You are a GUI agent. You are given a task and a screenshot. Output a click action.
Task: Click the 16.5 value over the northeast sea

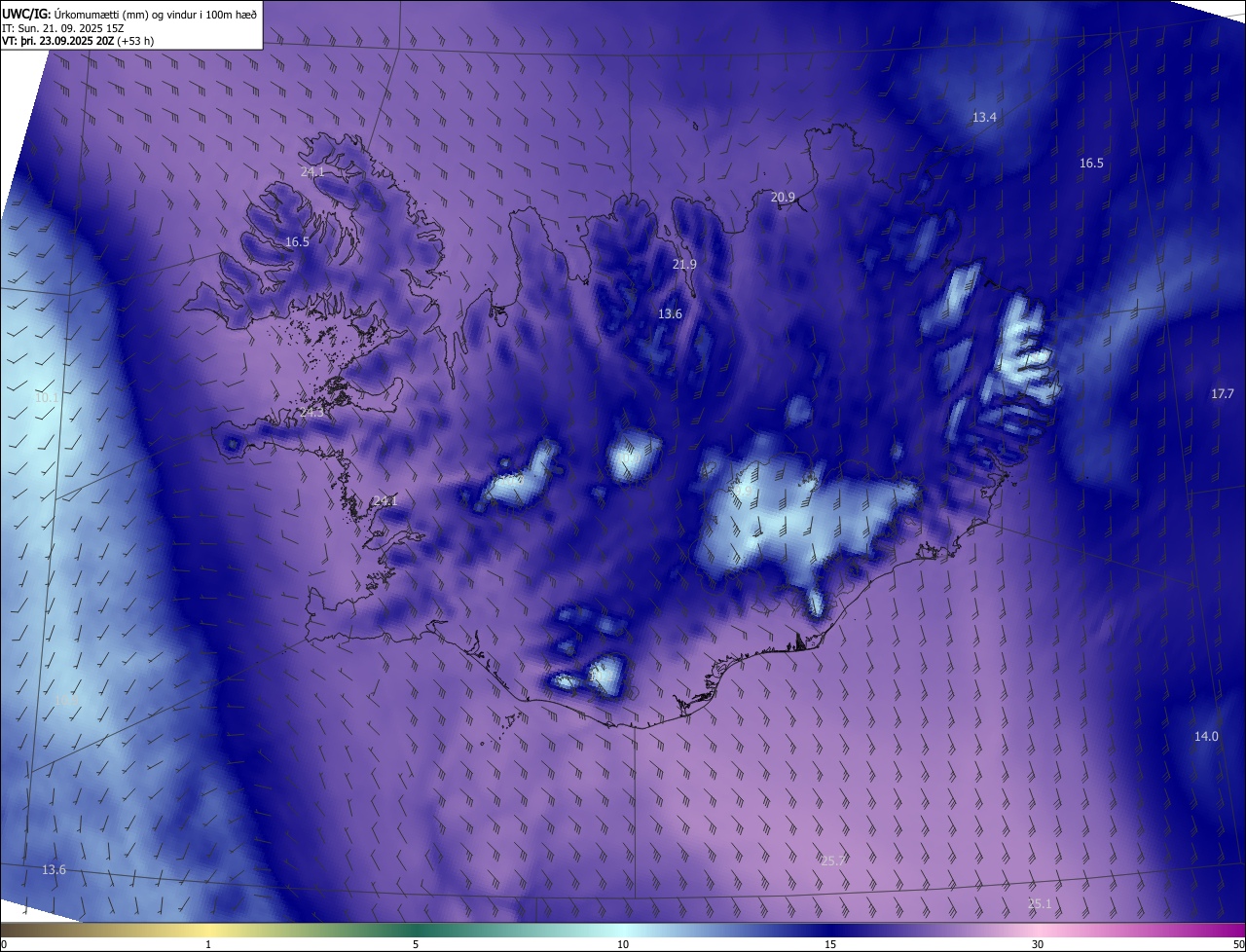pos(1091,163)
